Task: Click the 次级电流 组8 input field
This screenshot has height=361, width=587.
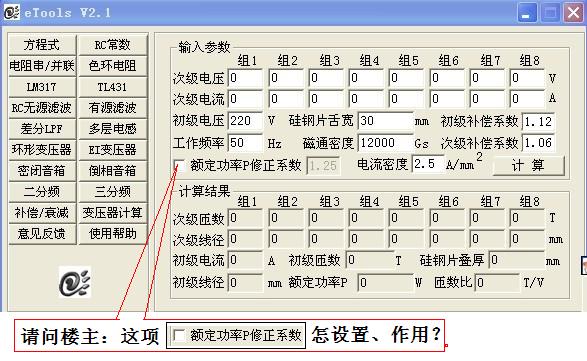Action: [527, 99]
